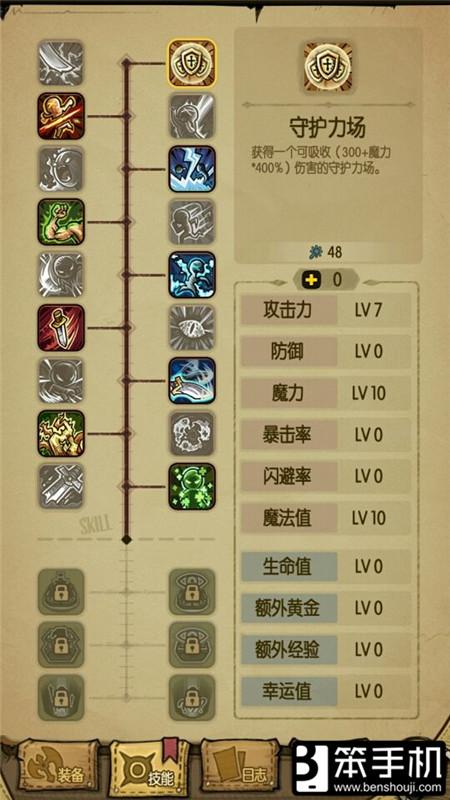Select the blue electrified figure skill icon

pos(192,274)
